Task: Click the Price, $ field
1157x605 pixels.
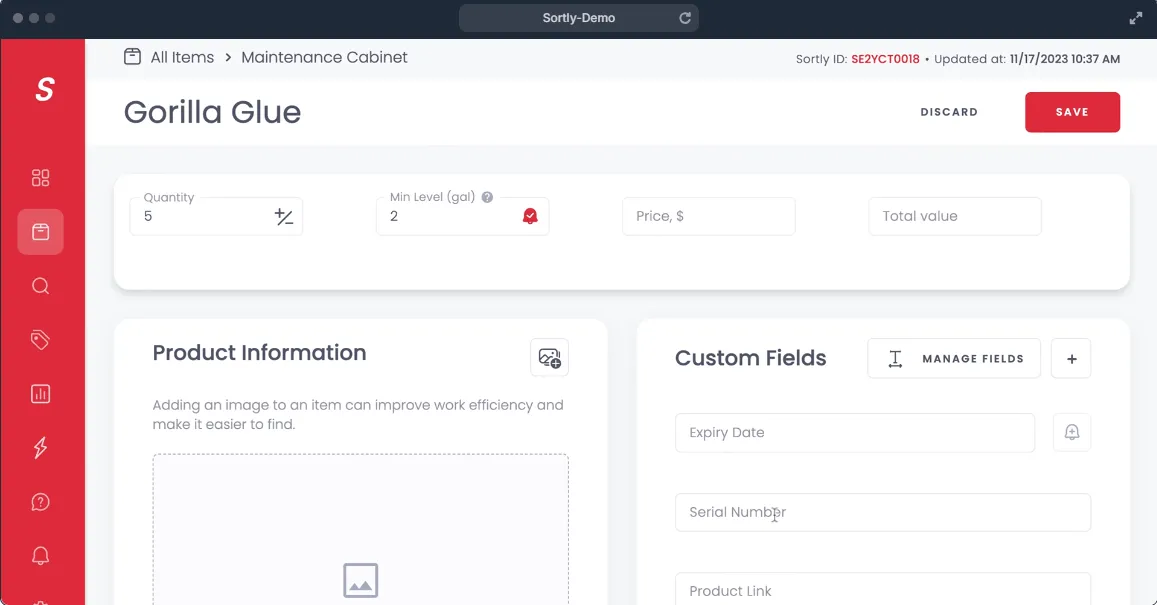Action: point(708,216)
